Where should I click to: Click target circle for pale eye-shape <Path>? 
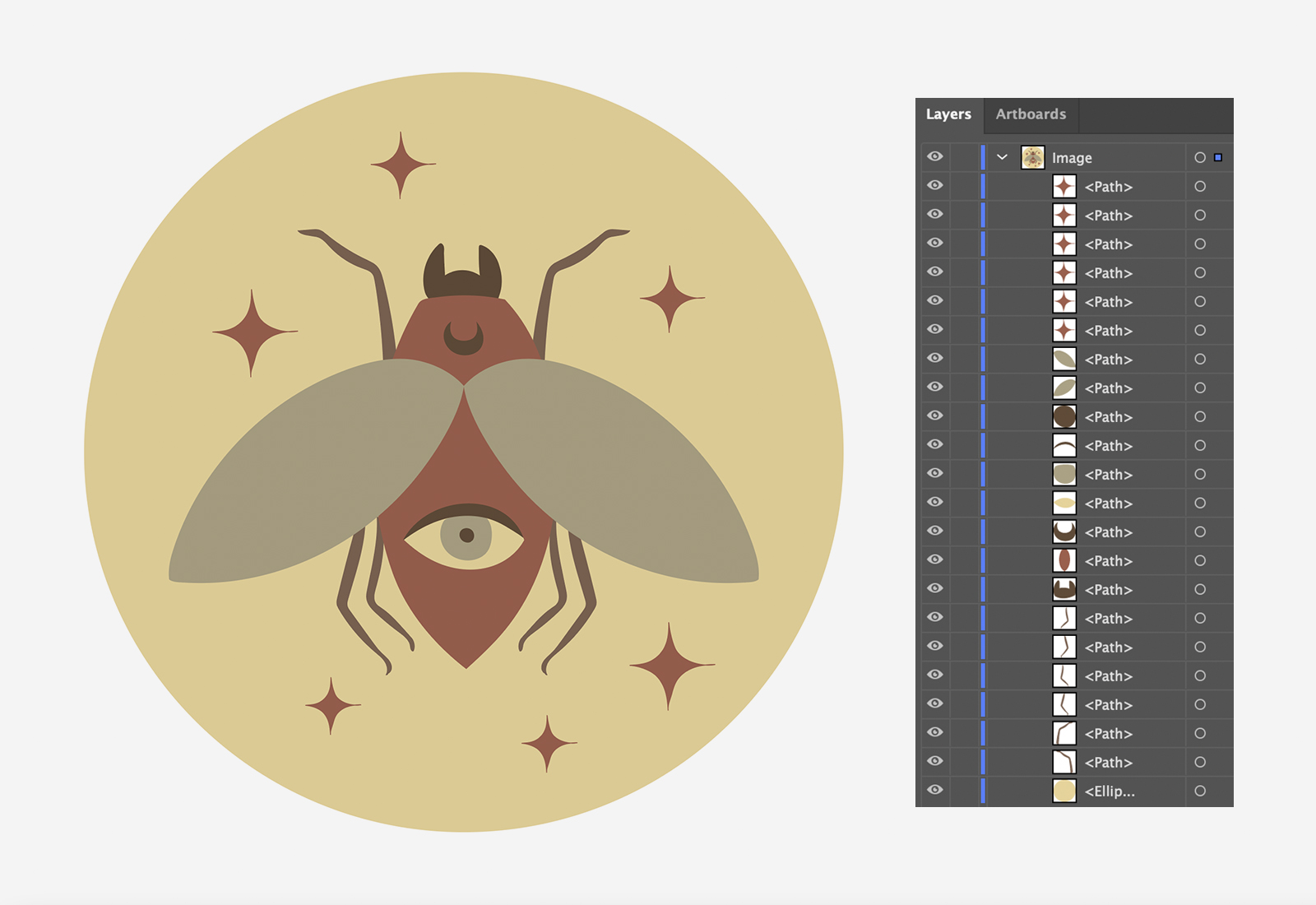[x=1200, y=503]
